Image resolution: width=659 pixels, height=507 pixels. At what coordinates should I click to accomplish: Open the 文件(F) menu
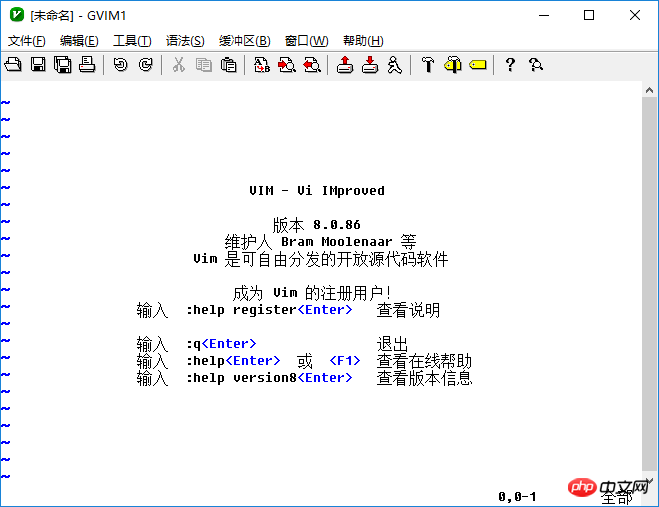click(x=26, y=41)
